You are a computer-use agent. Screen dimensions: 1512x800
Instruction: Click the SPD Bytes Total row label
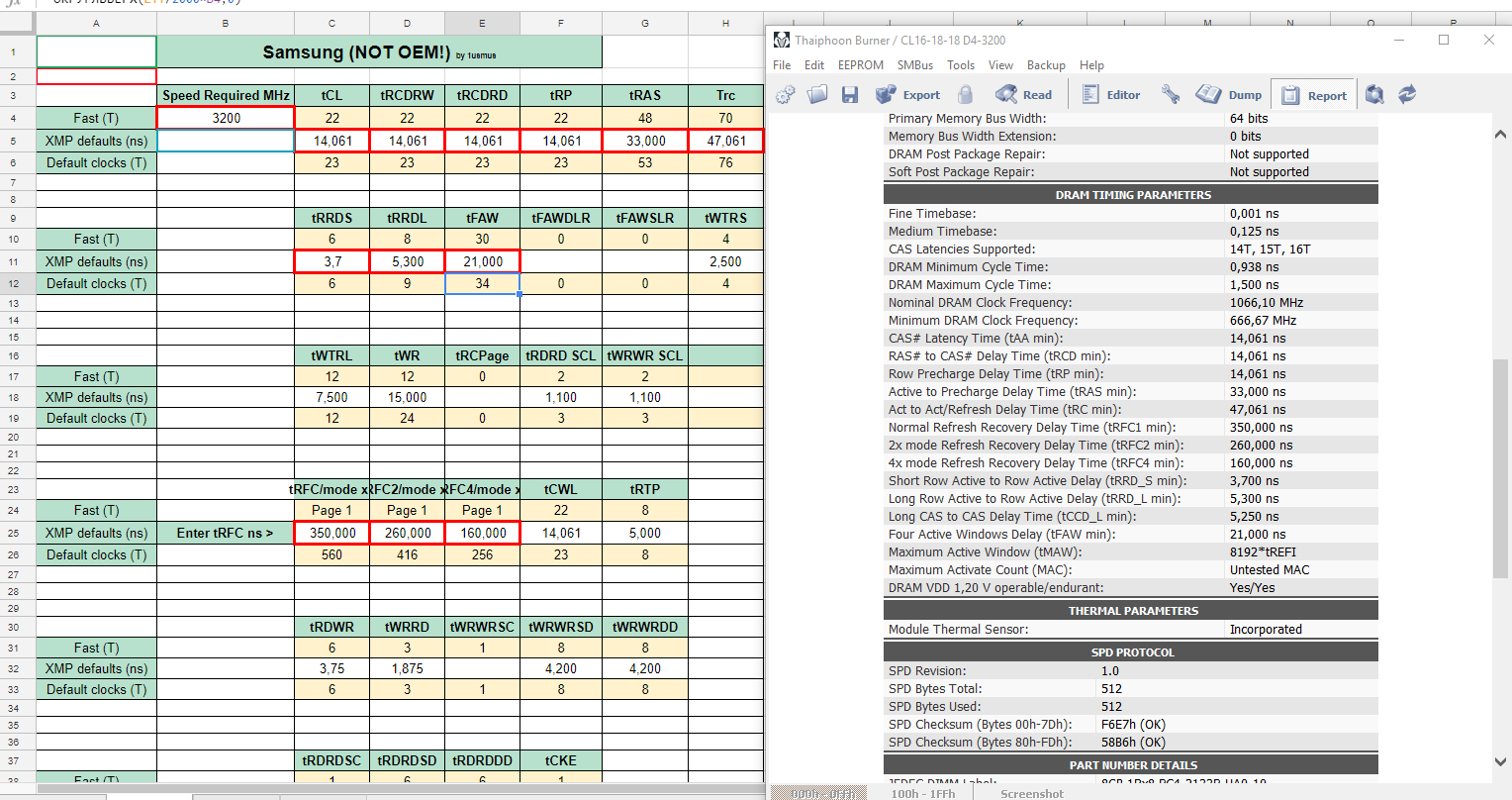point(935,689)
